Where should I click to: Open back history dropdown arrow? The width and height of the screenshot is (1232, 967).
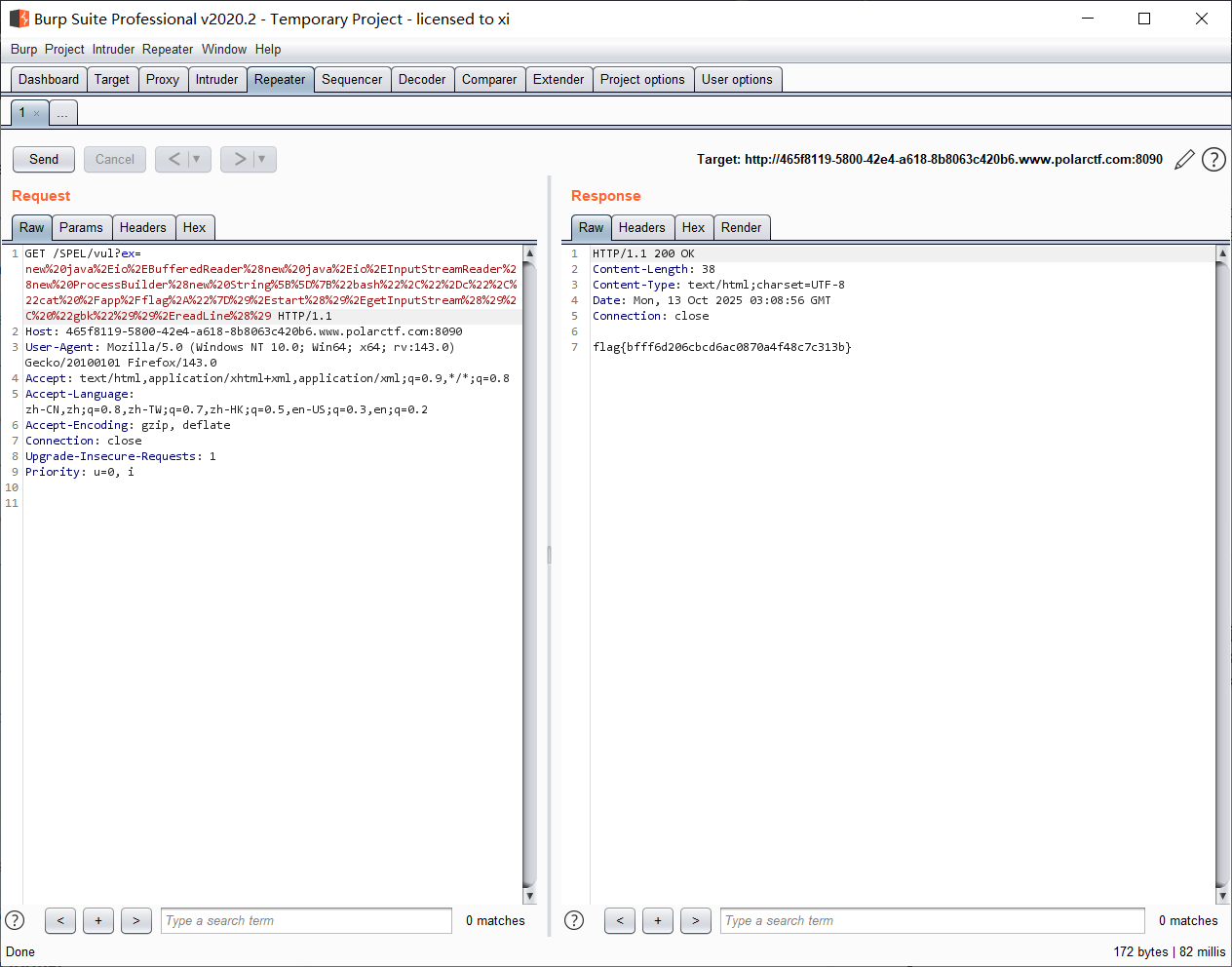[x=197, y=159]
